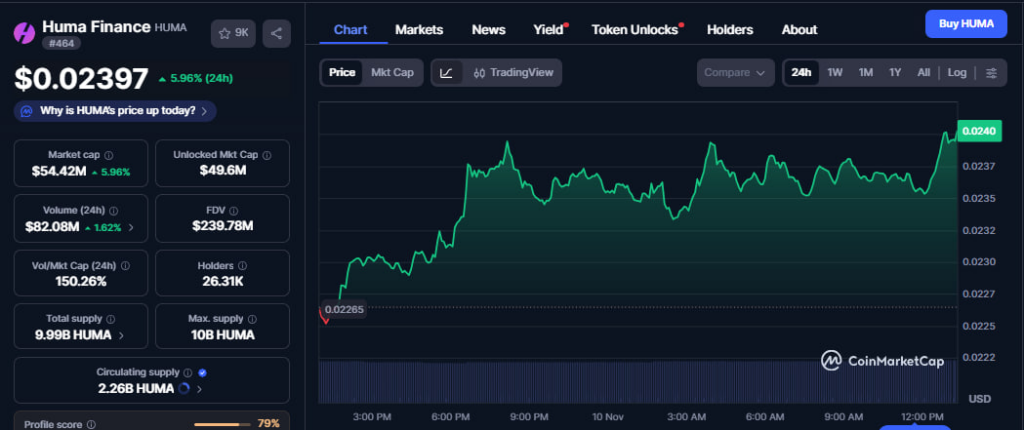This screenshot has height=430, width=1024.
Task: Click the AI icon beside price question
Action: tap(26, 111)
